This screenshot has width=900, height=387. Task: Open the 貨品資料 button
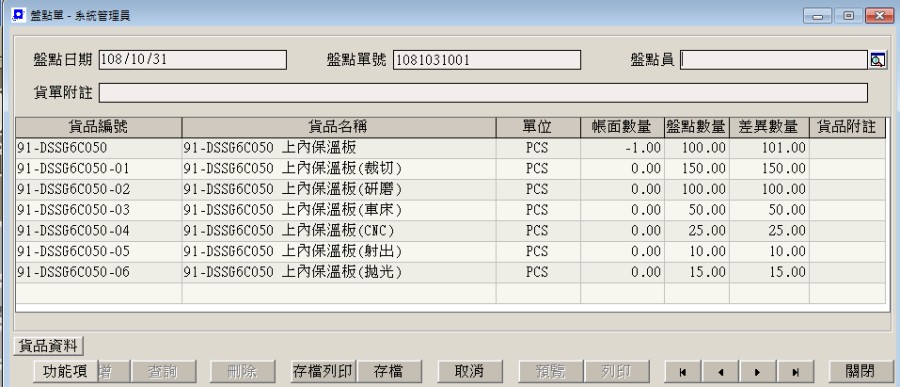pos(48,346)
